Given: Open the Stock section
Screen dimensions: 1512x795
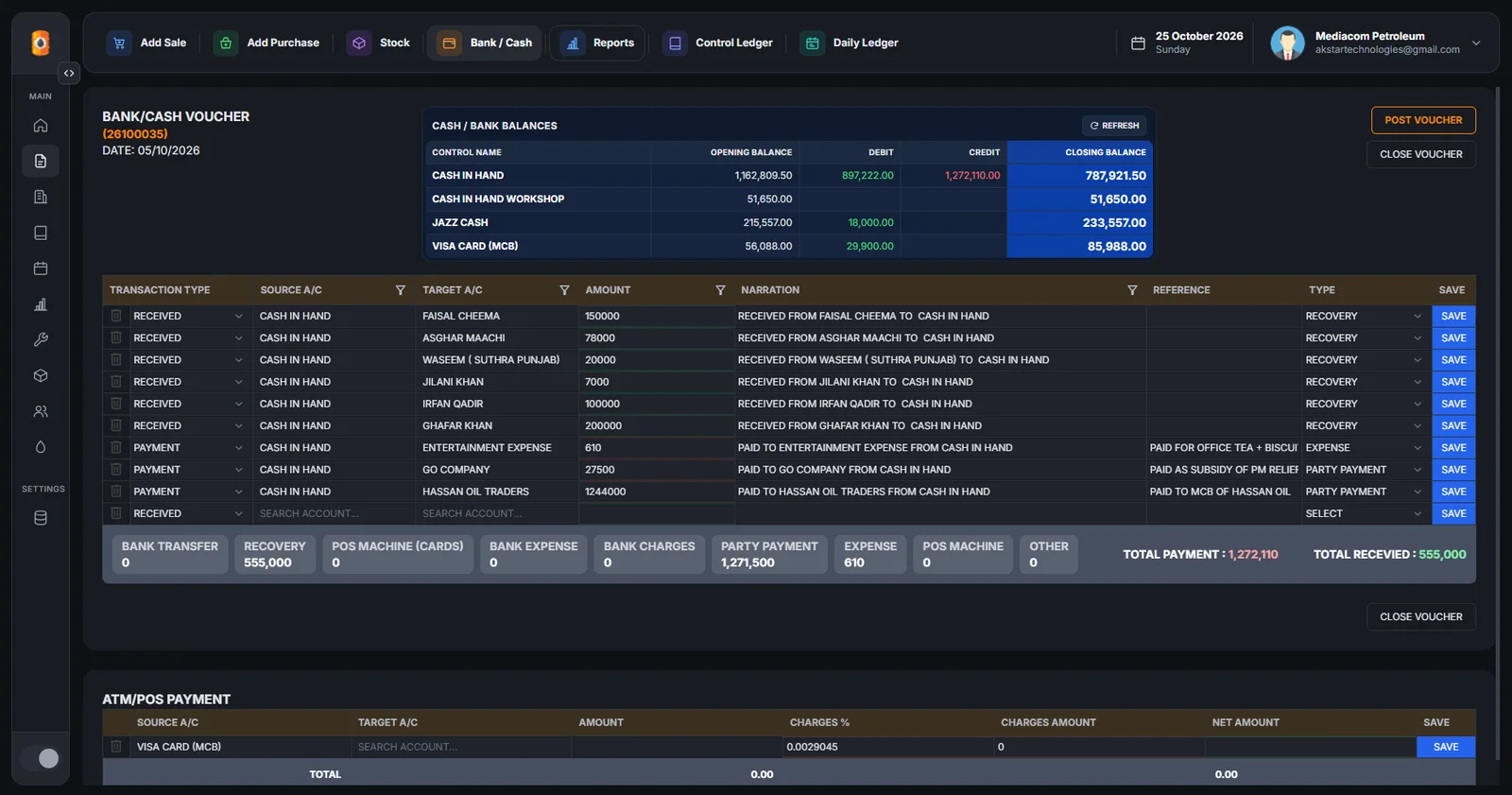Looking at the screenshot, I should [x=379, y=43].
